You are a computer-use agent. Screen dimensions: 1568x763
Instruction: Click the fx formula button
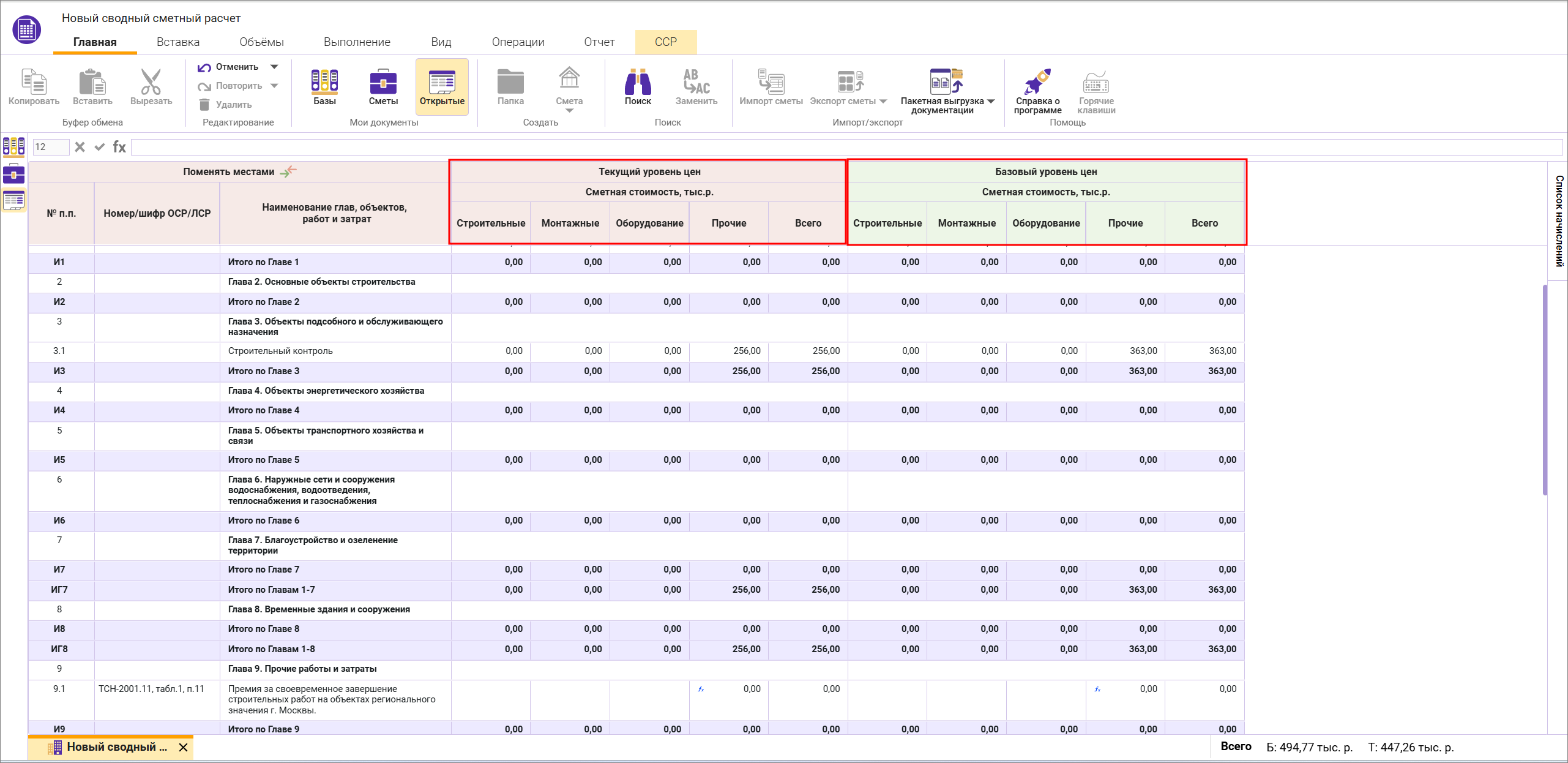pos(119,147)
